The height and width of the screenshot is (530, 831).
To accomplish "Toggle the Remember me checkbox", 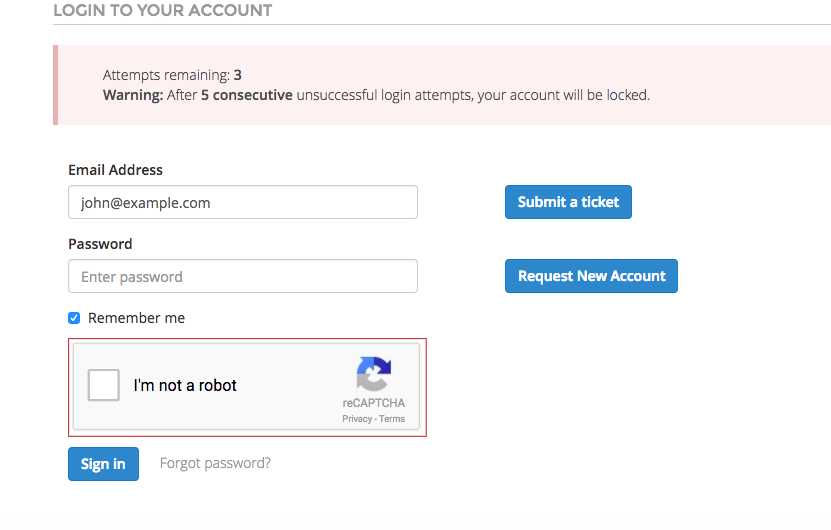I will tap(74, 318).
